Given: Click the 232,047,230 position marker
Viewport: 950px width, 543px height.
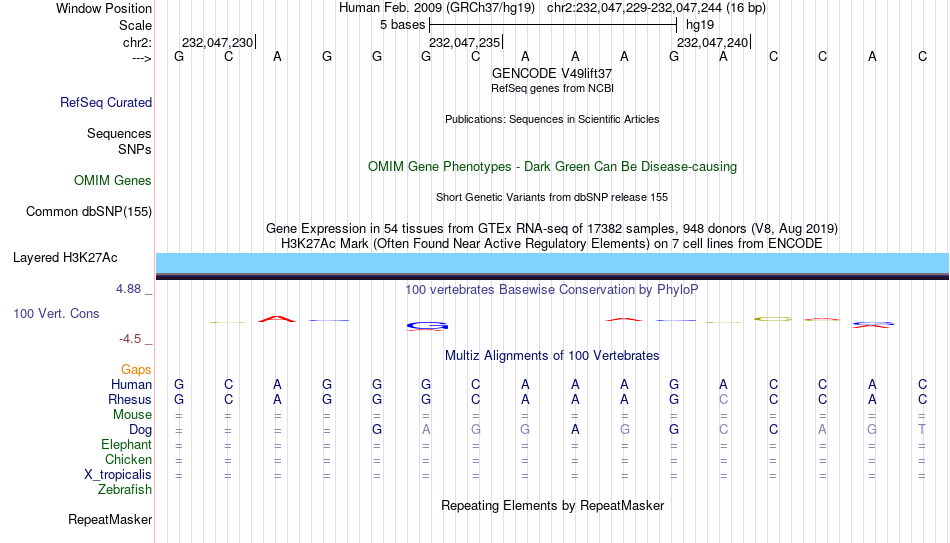Looking at the screenshot, I should [218, 42].
